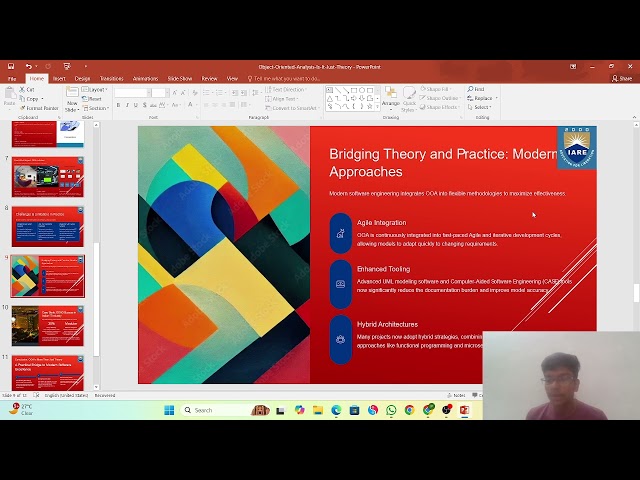Screen dimensions: 640x480
Task: Open Microsoft Edge from the taskbar
Action: click(x=336, y=410)
